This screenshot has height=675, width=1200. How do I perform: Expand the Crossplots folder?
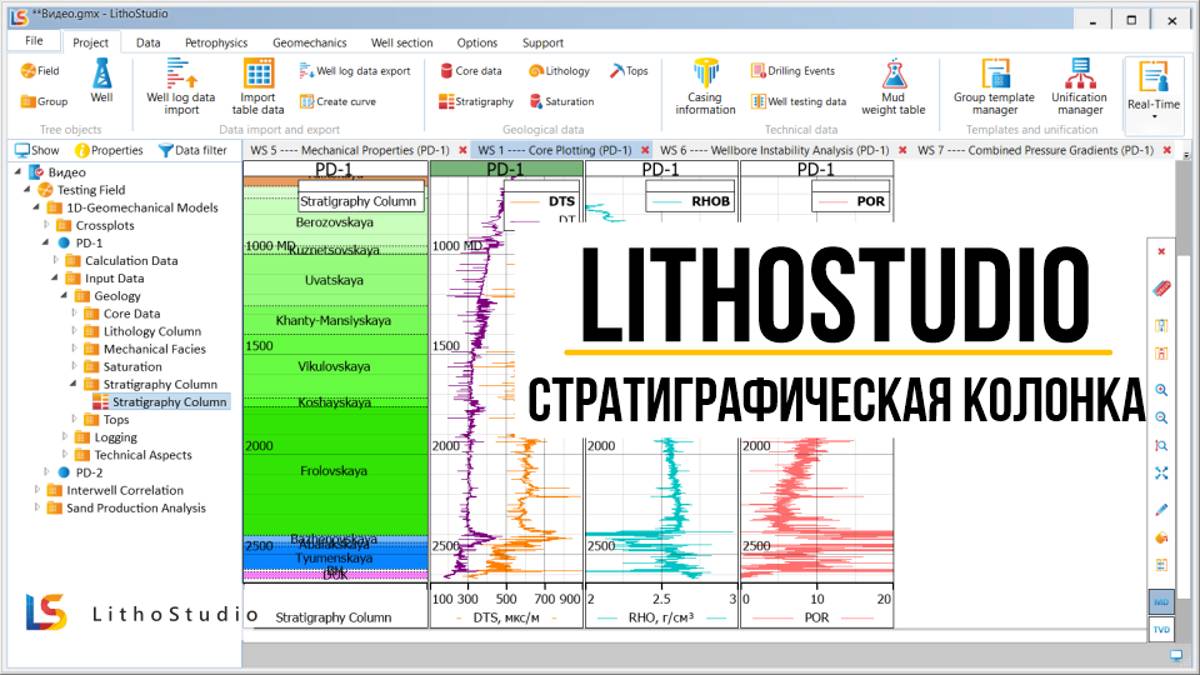tap(47, 225)
